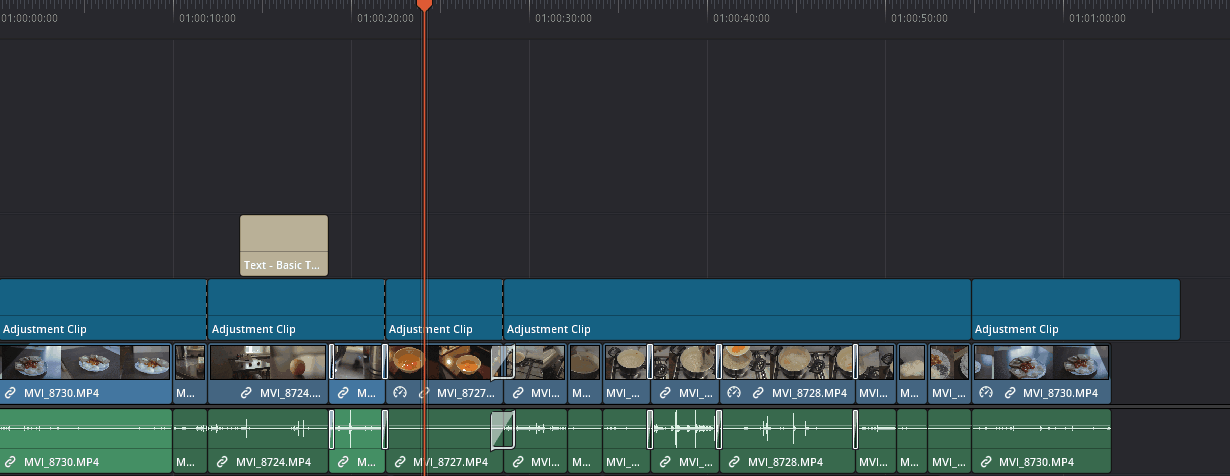The width and height of the screenshot is (1230, 476).
Task: Select the MVI_8724.MP4 video clip thumbnail
Action: 268,361
